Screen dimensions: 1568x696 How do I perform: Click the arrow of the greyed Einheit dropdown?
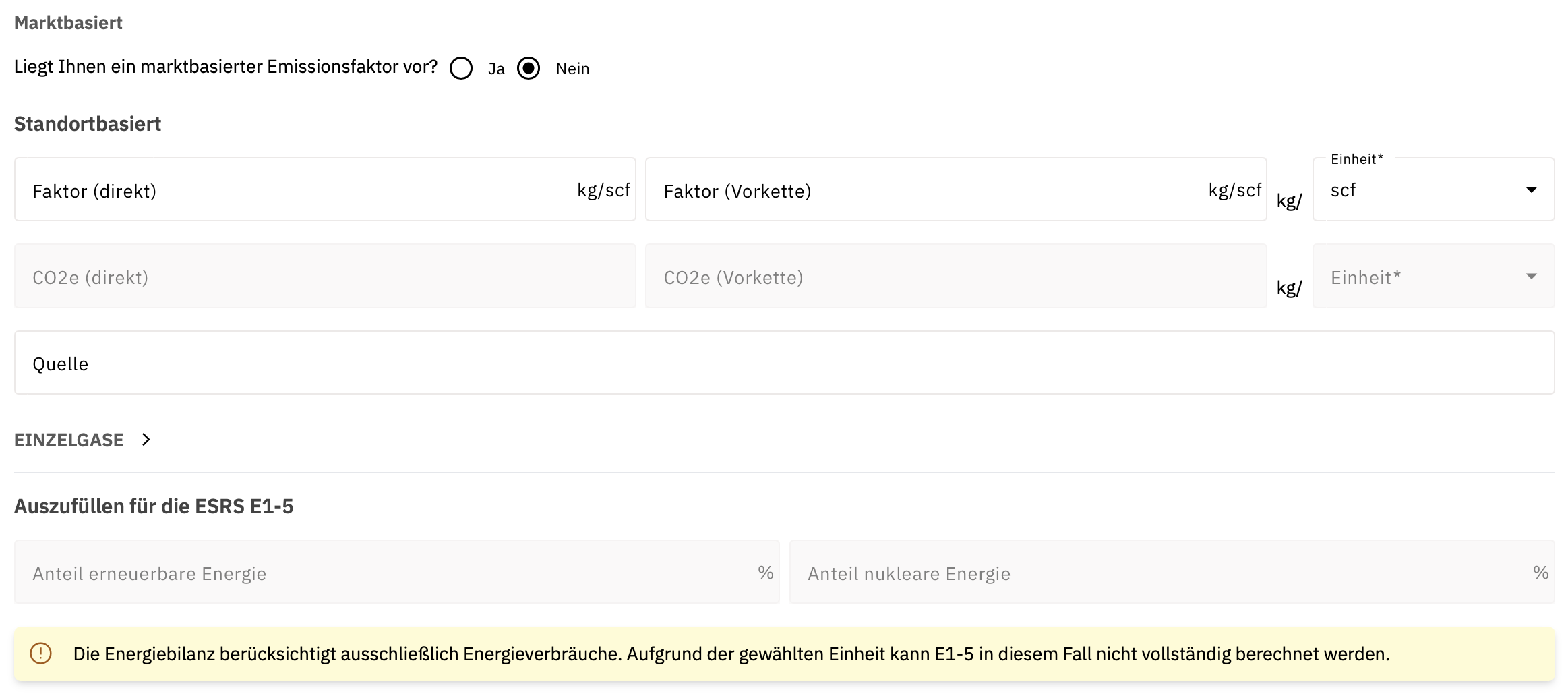coord(1531,277)
